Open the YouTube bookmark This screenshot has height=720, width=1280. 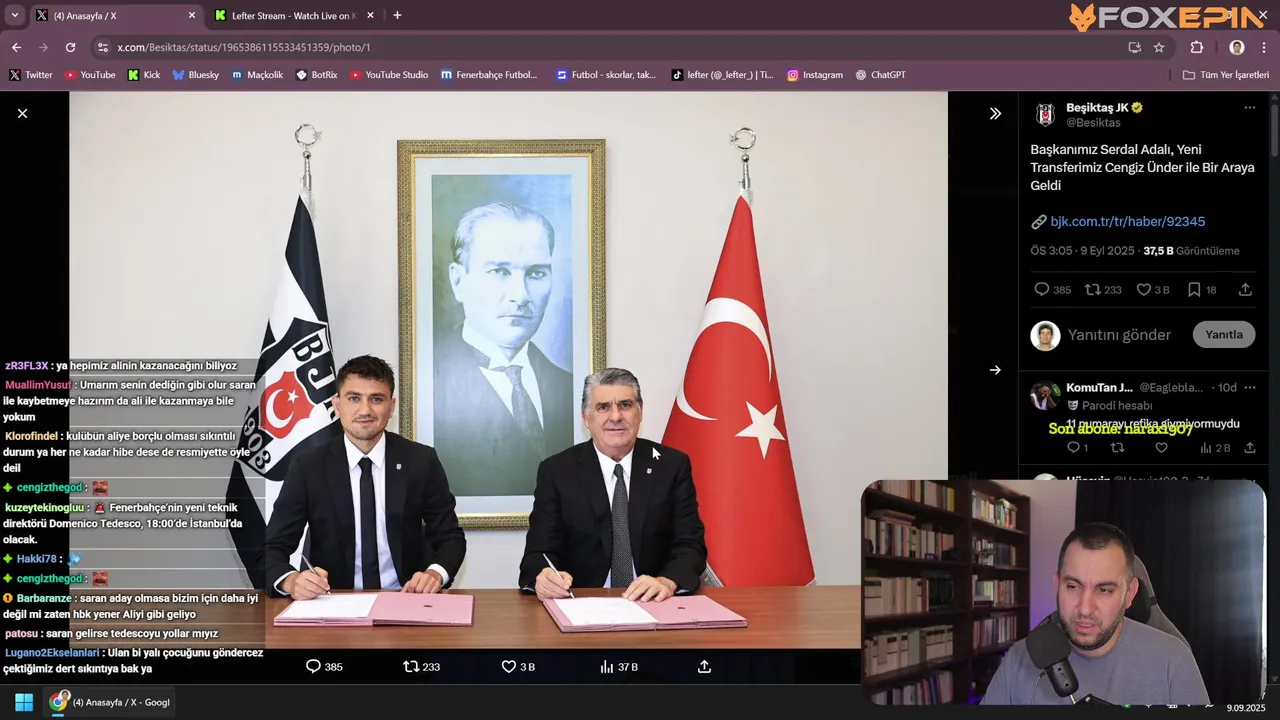pos(90,75)
